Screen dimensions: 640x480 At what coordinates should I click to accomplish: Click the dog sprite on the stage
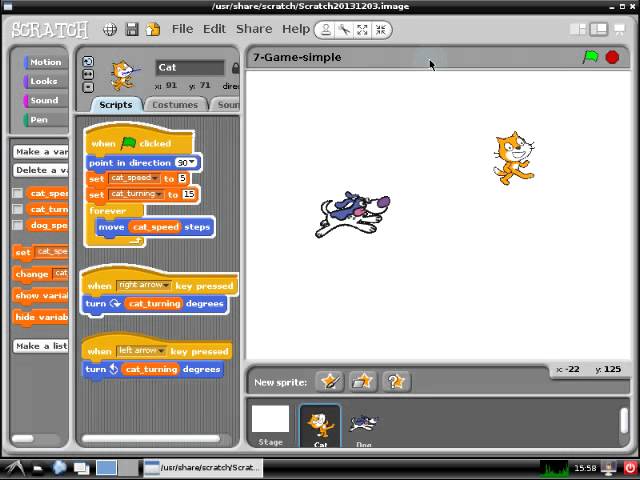tap(353, 214)
